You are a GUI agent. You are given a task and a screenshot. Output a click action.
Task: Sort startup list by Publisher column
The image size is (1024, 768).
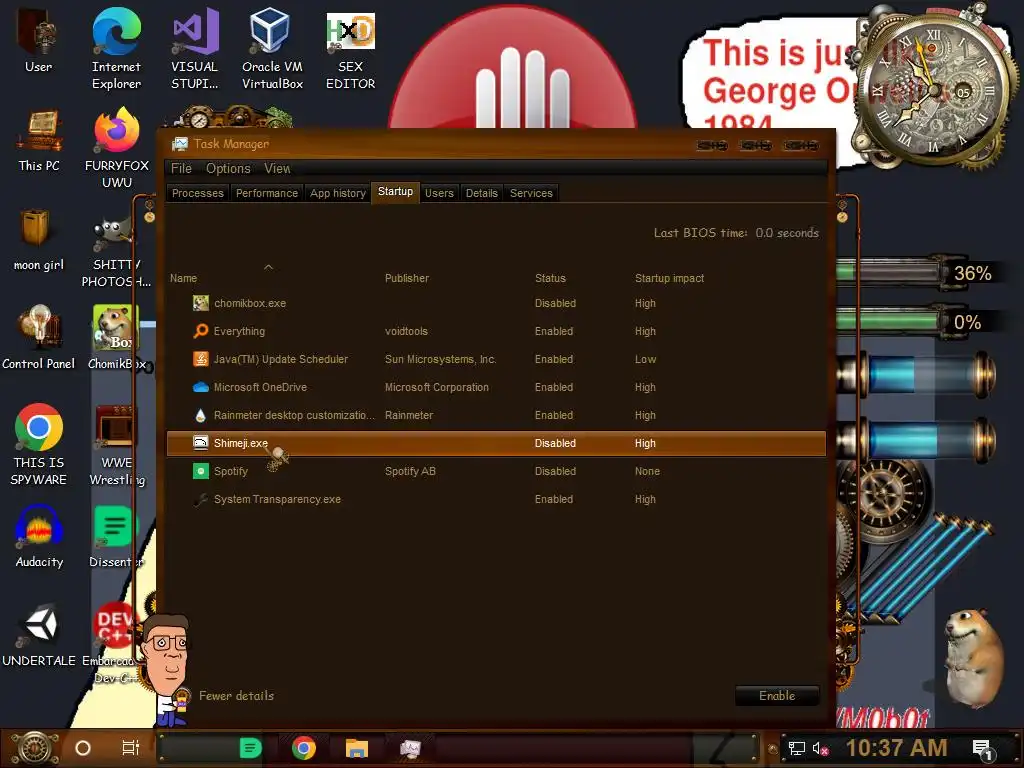pos(407,278)
